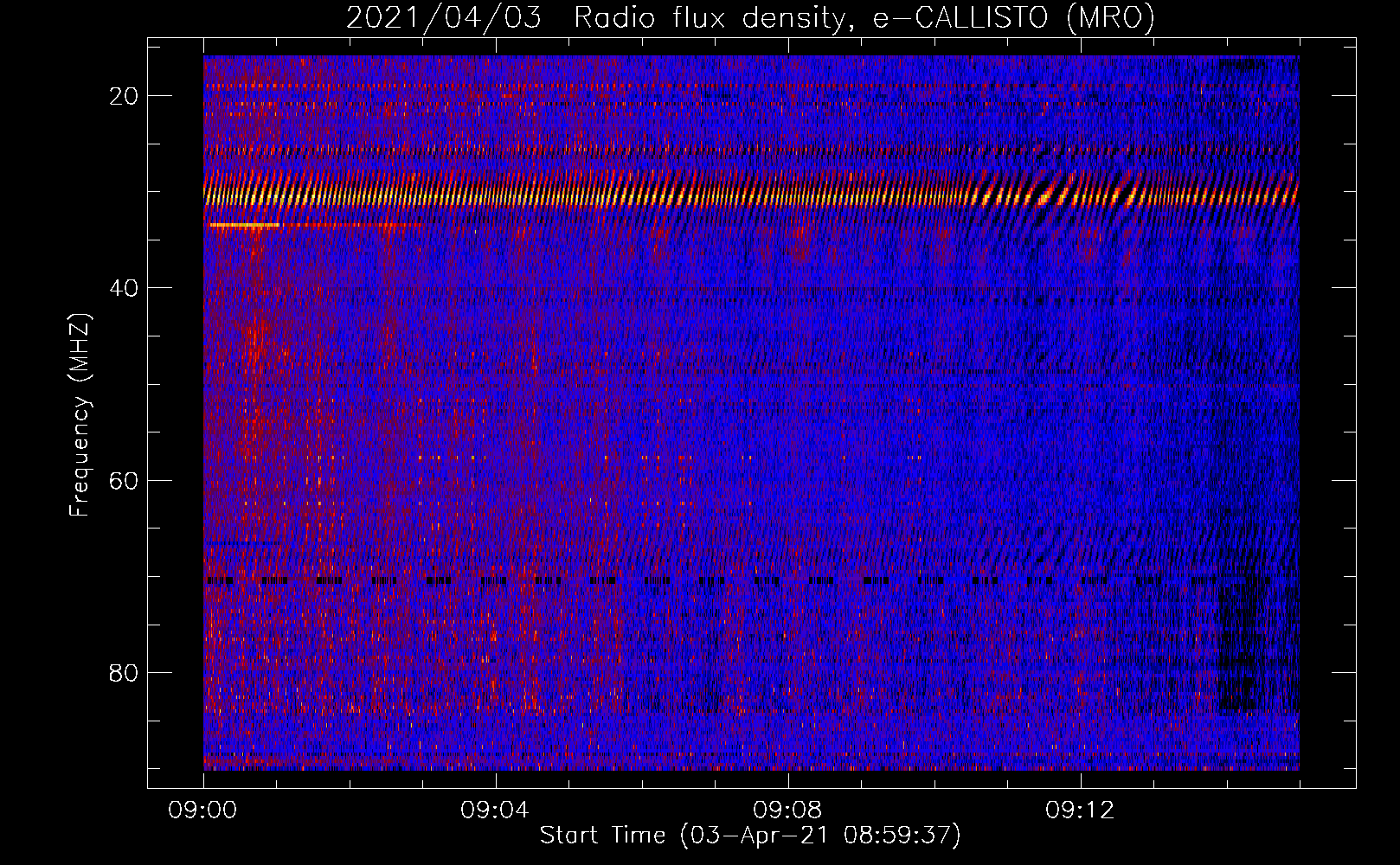
Task: Click the plot title 'Radio flux density, e-CALLISTO (MRO)'
Action: (864, 17)
